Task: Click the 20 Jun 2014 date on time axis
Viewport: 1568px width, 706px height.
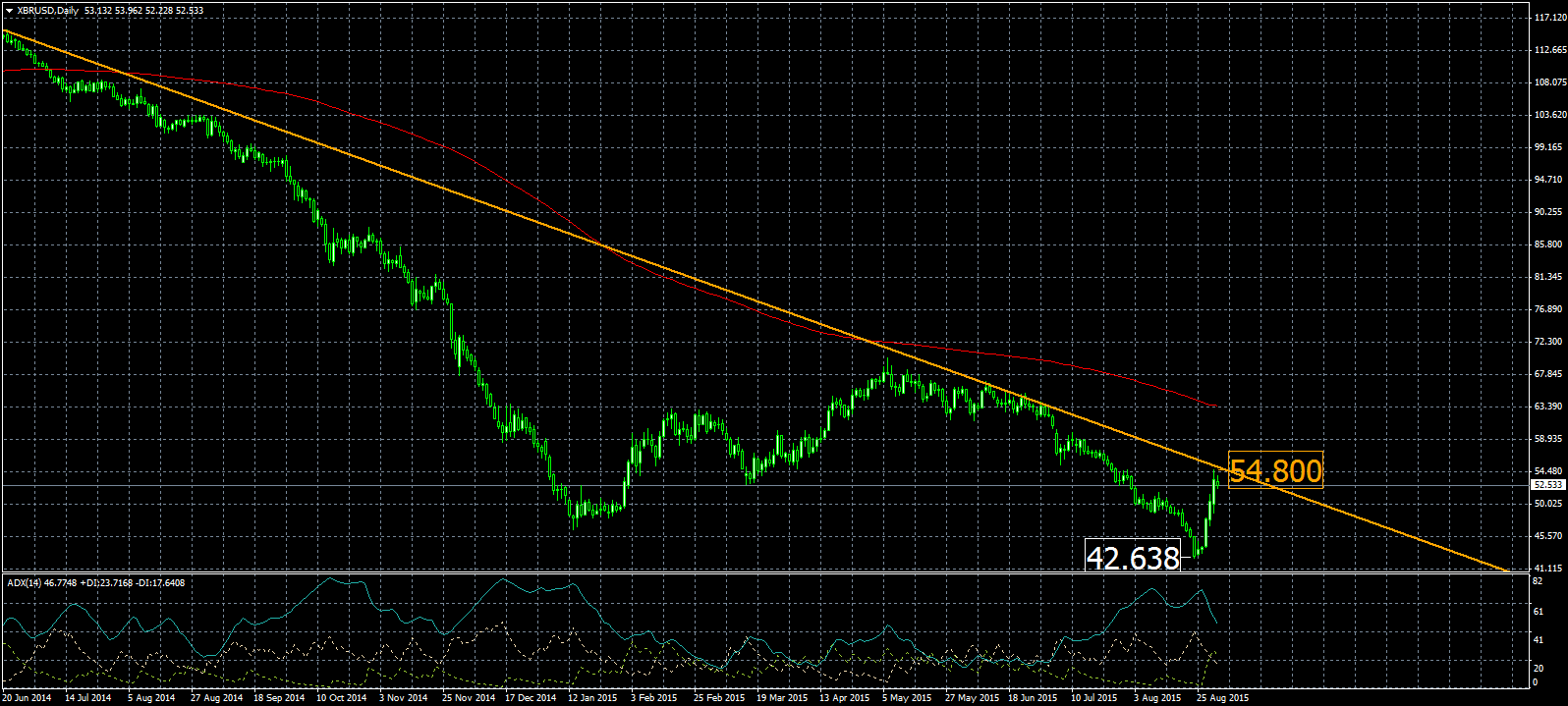Action: click(x=28, y=698)
